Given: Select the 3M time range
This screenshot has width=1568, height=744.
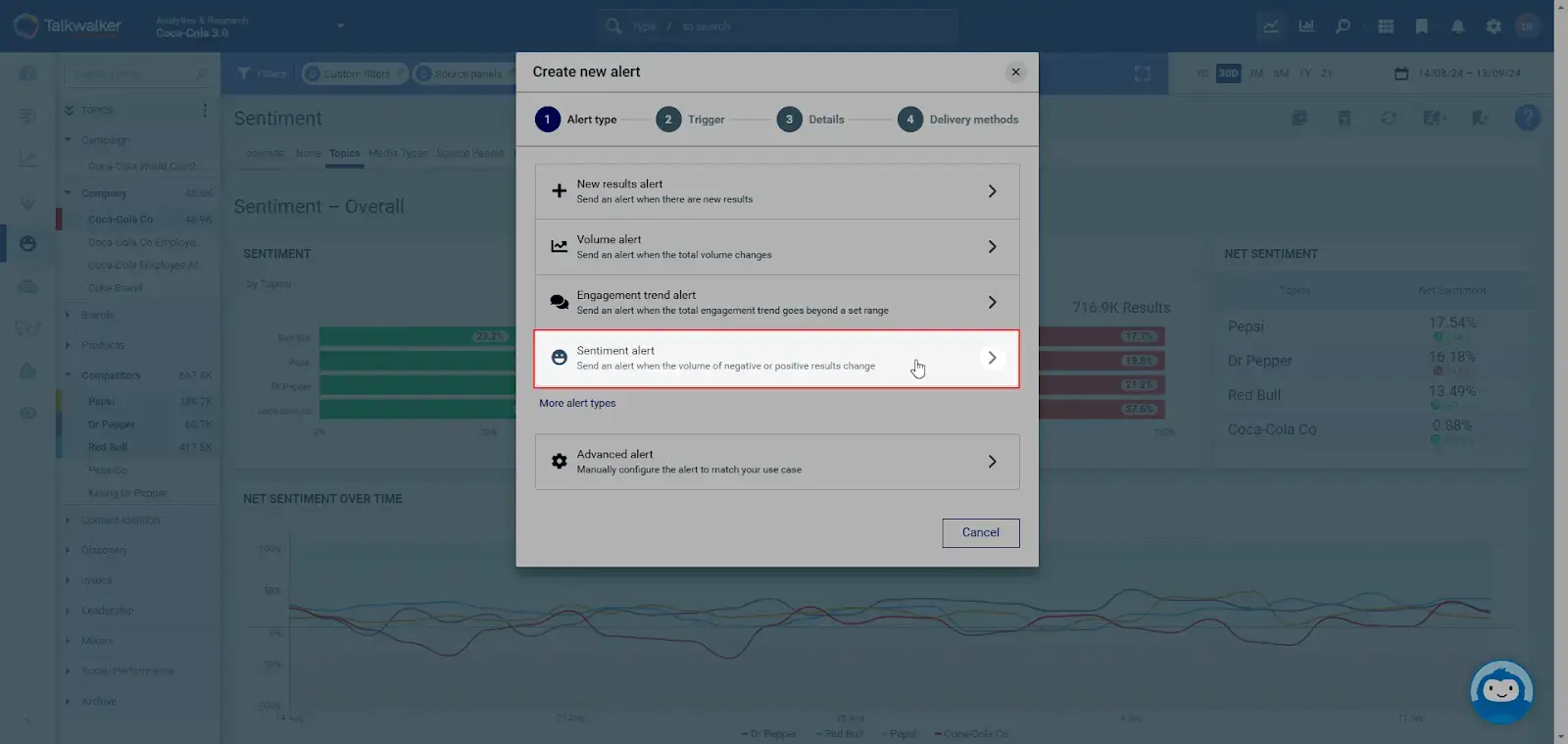Looking at the screenshot, I should click(x=1255, y=74).
